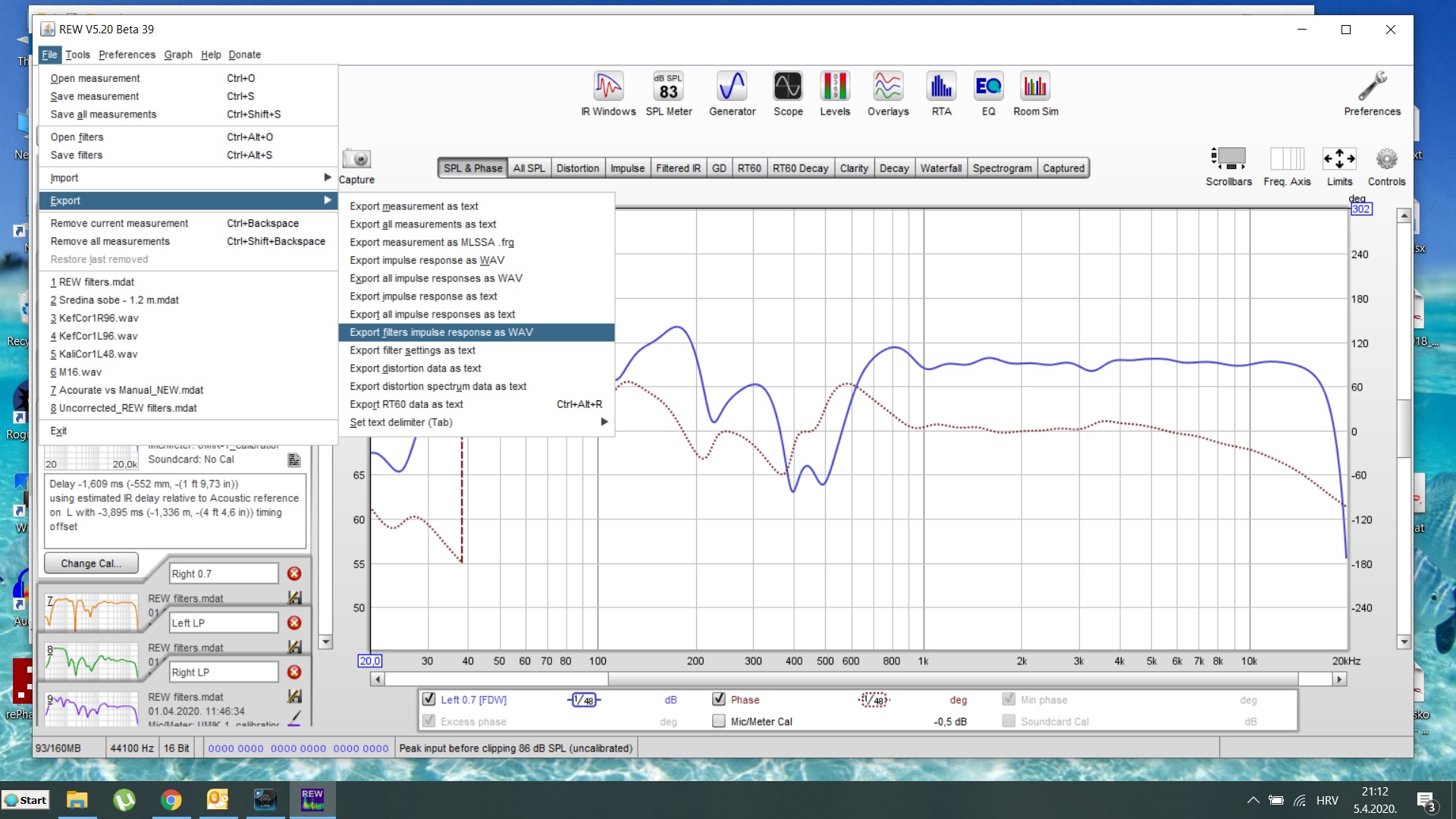Click Save all measurements in File menu
This screenshot has width=1456, height=819.
[x=188, y=115]
